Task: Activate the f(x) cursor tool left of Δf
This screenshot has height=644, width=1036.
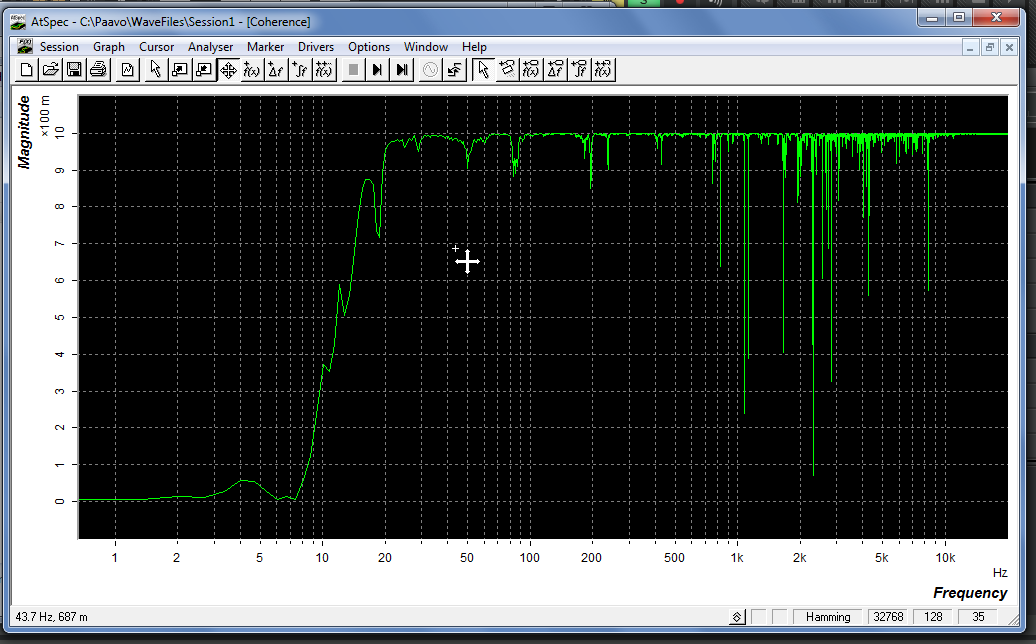Action: tap(252, 69)
